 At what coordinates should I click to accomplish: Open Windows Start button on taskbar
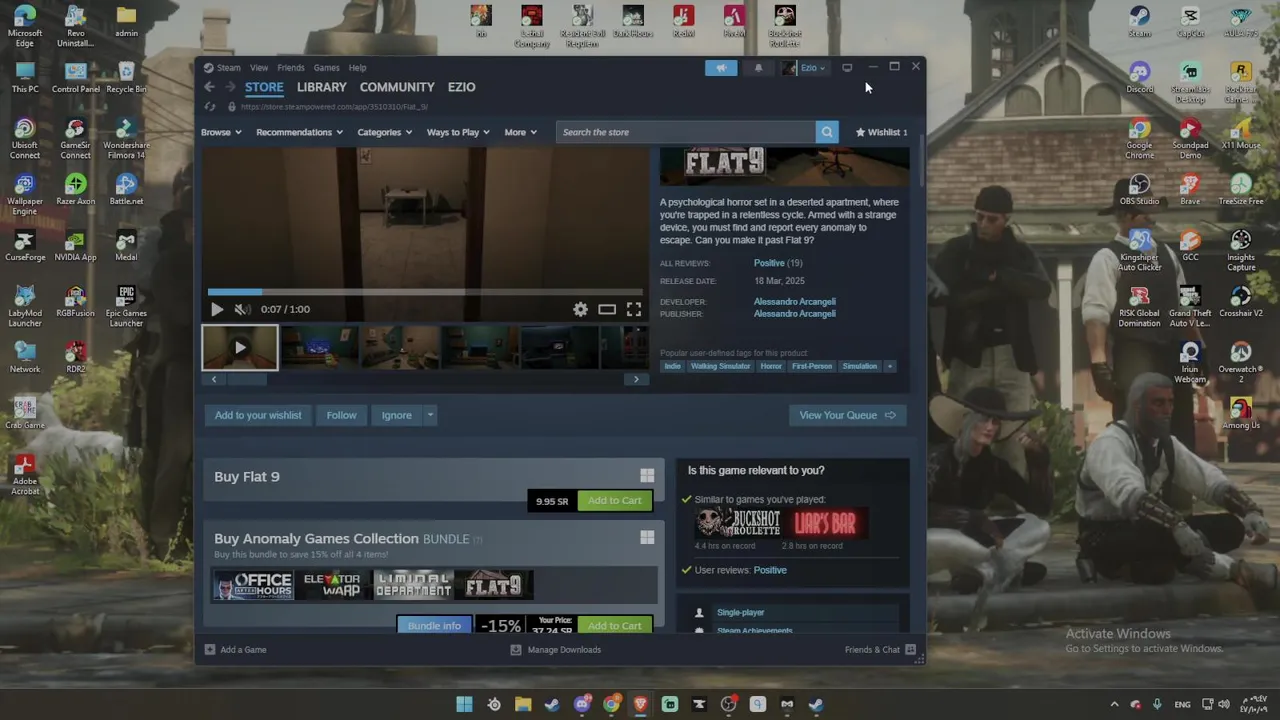click(x=464, y=704)
